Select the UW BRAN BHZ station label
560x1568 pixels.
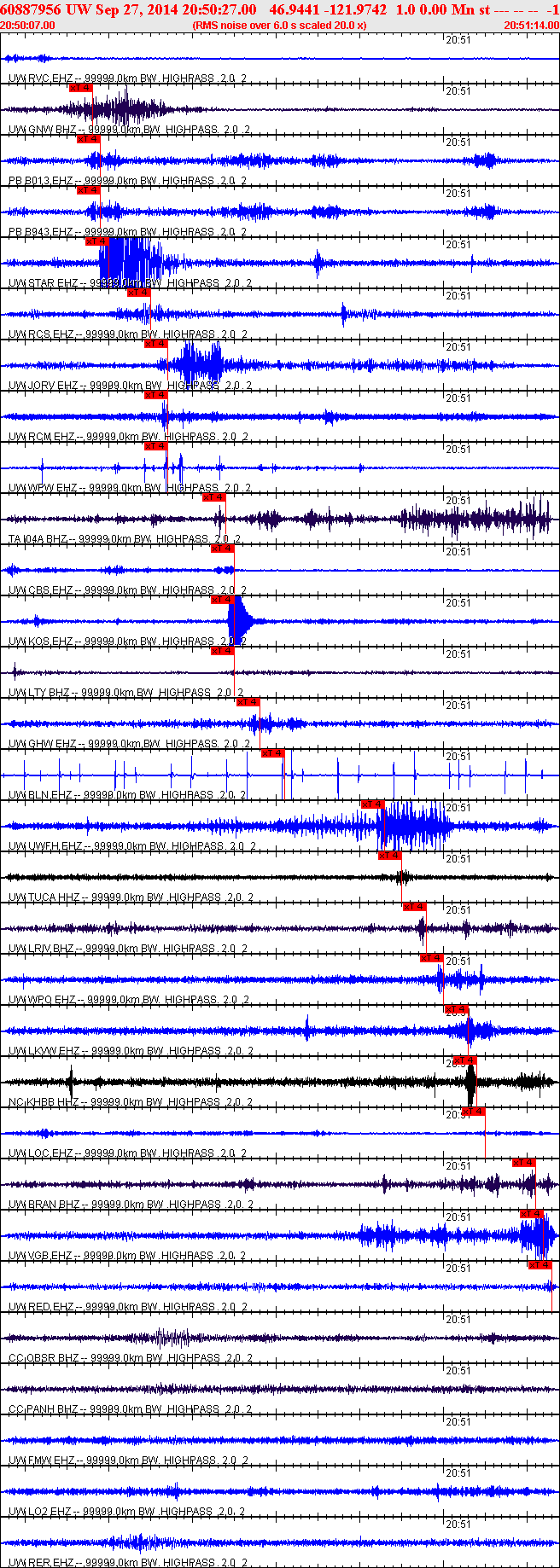pyautogui.click(x=131, y=1205)
